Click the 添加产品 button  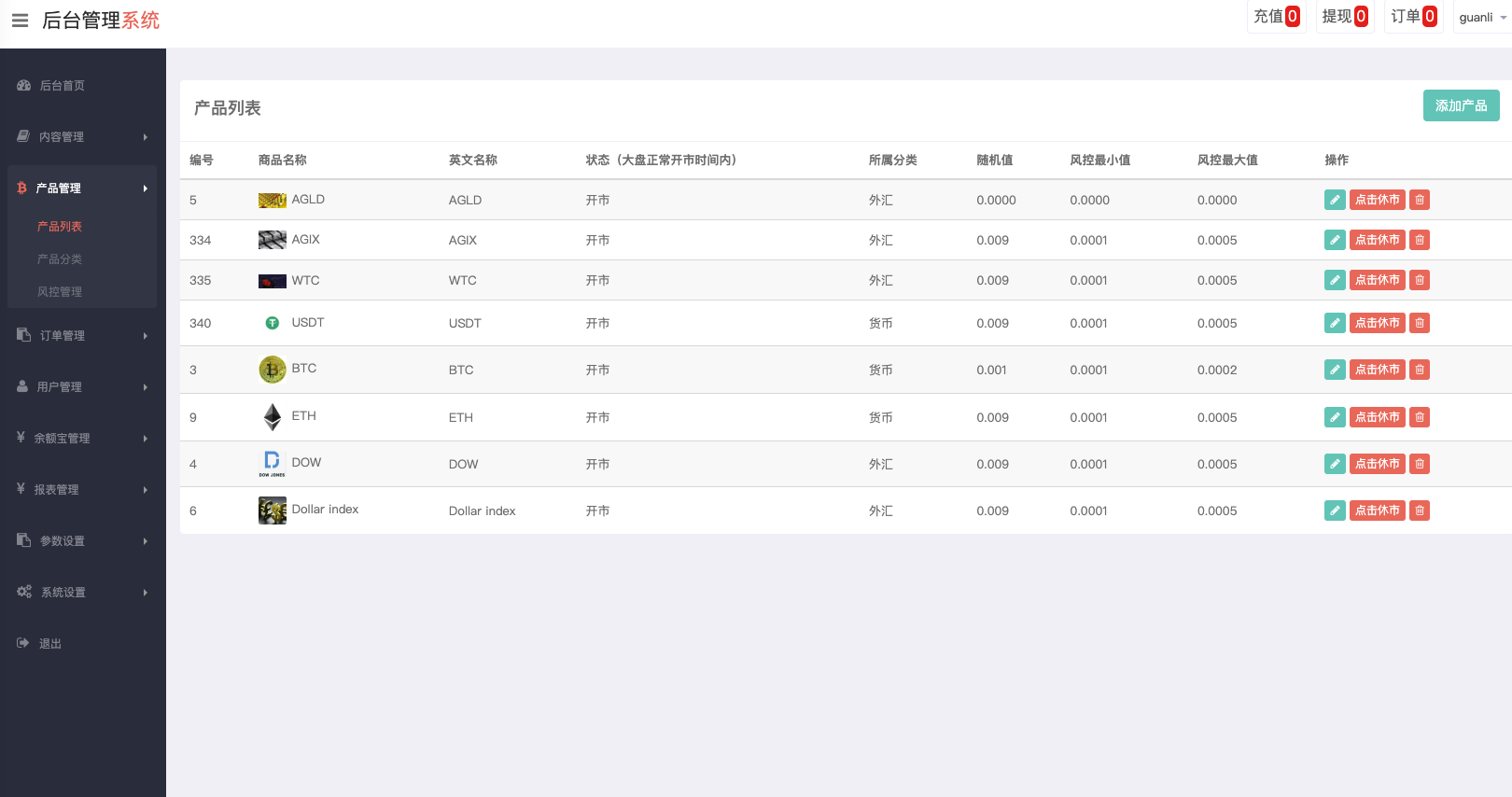coord(1461,105)
